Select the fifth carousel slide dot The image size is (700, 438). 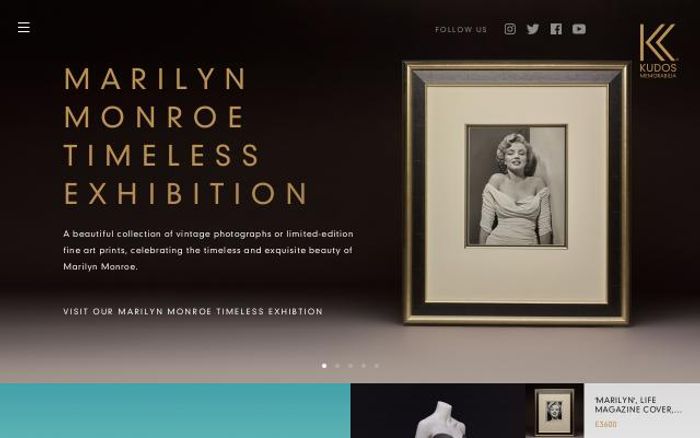tap(376, 366)
